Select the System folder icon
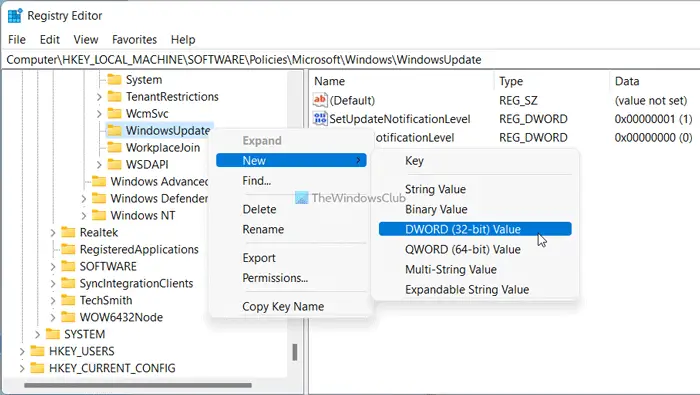The width and height of the screenshot is (700, 395). click(114, 80)
